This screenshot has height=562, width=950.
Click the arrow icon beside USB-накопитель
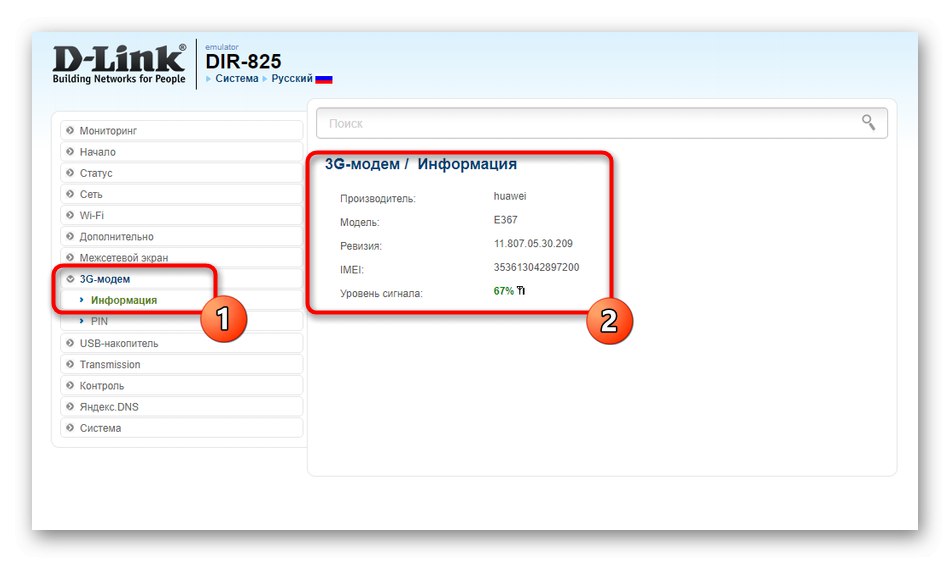[70, 343]
